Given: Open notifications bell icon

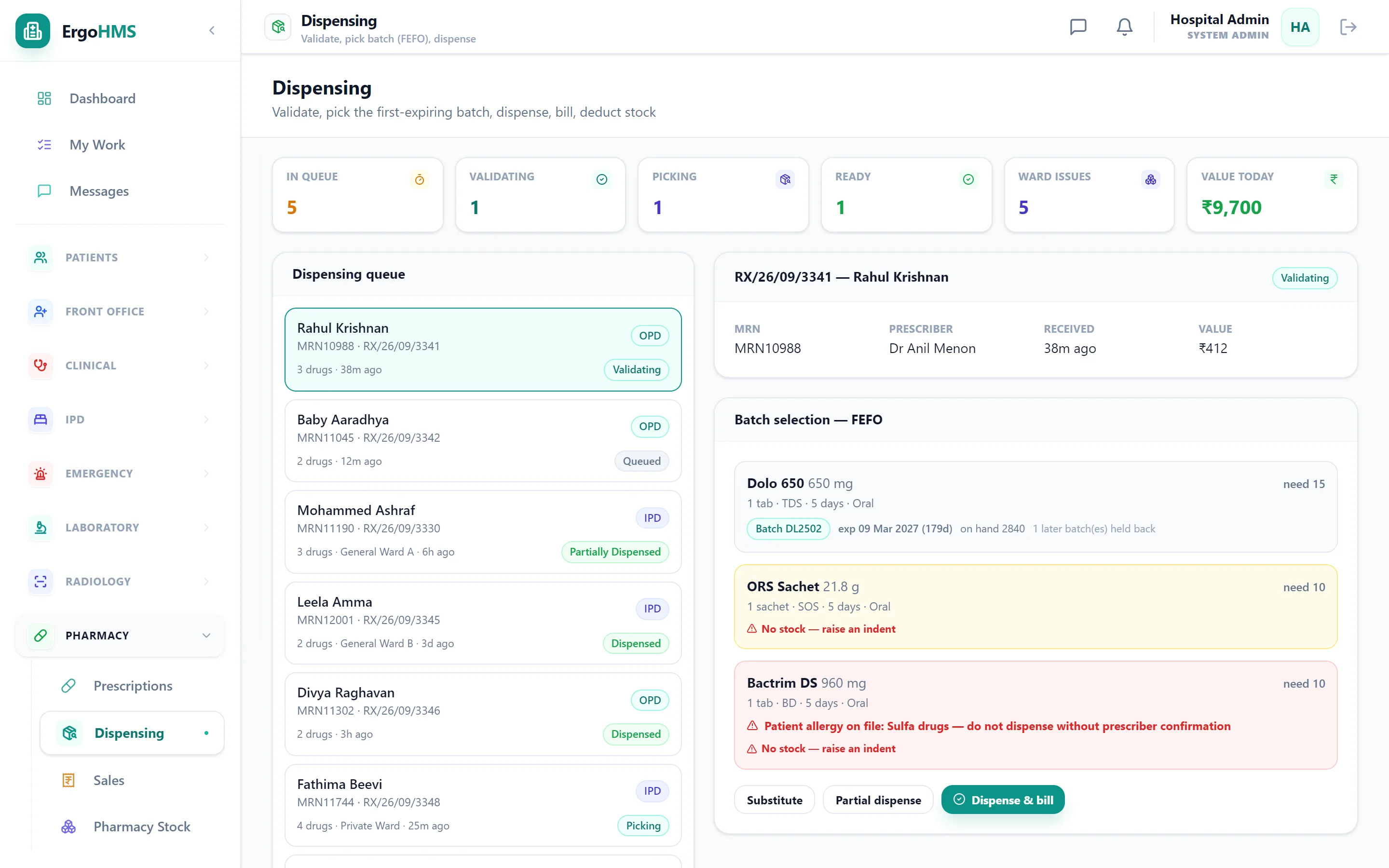Looking at the screenshot, I should pos(1124,27).
